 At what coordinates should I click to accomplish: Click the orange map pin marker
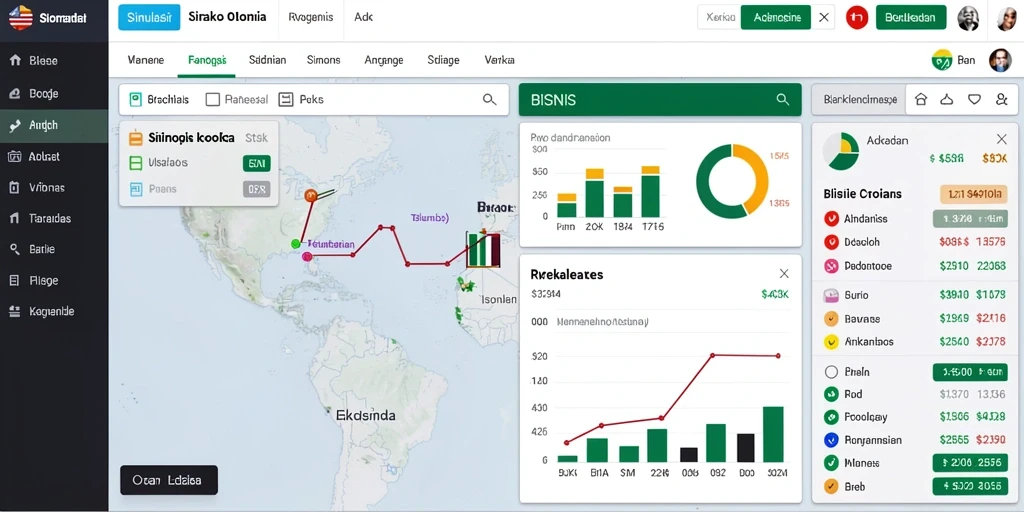pos(311,195)
